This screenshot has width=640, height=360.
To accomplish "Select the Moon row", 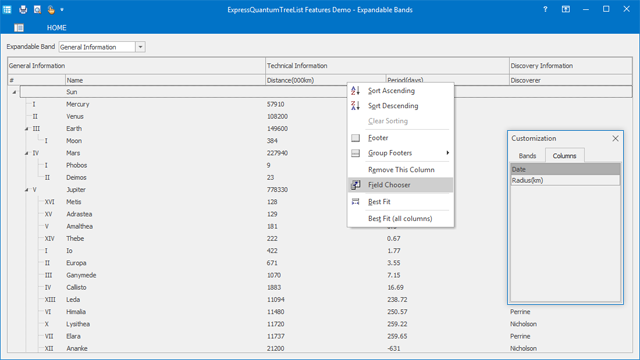I will point(320,141).
